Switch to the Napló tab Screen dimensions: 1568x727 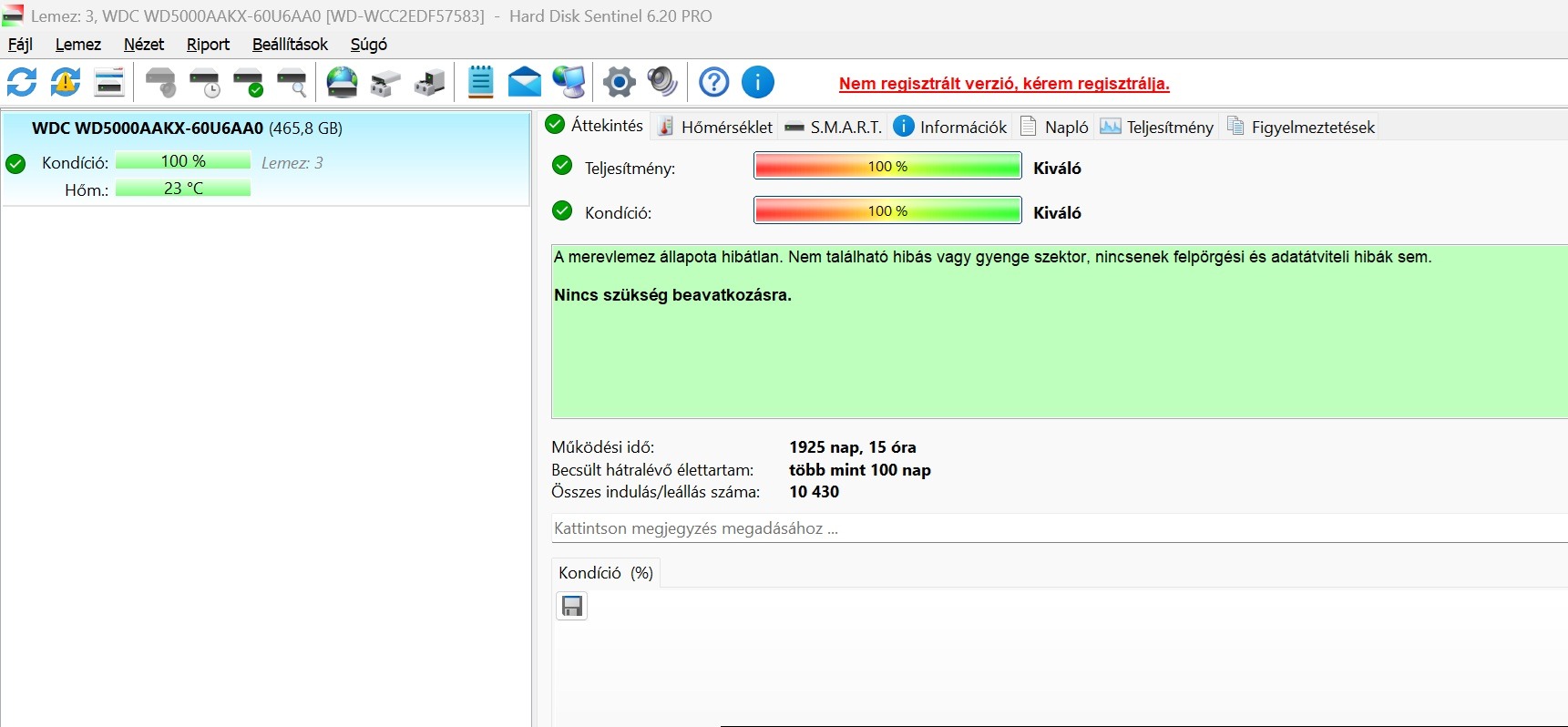[x=1054, y=127]
